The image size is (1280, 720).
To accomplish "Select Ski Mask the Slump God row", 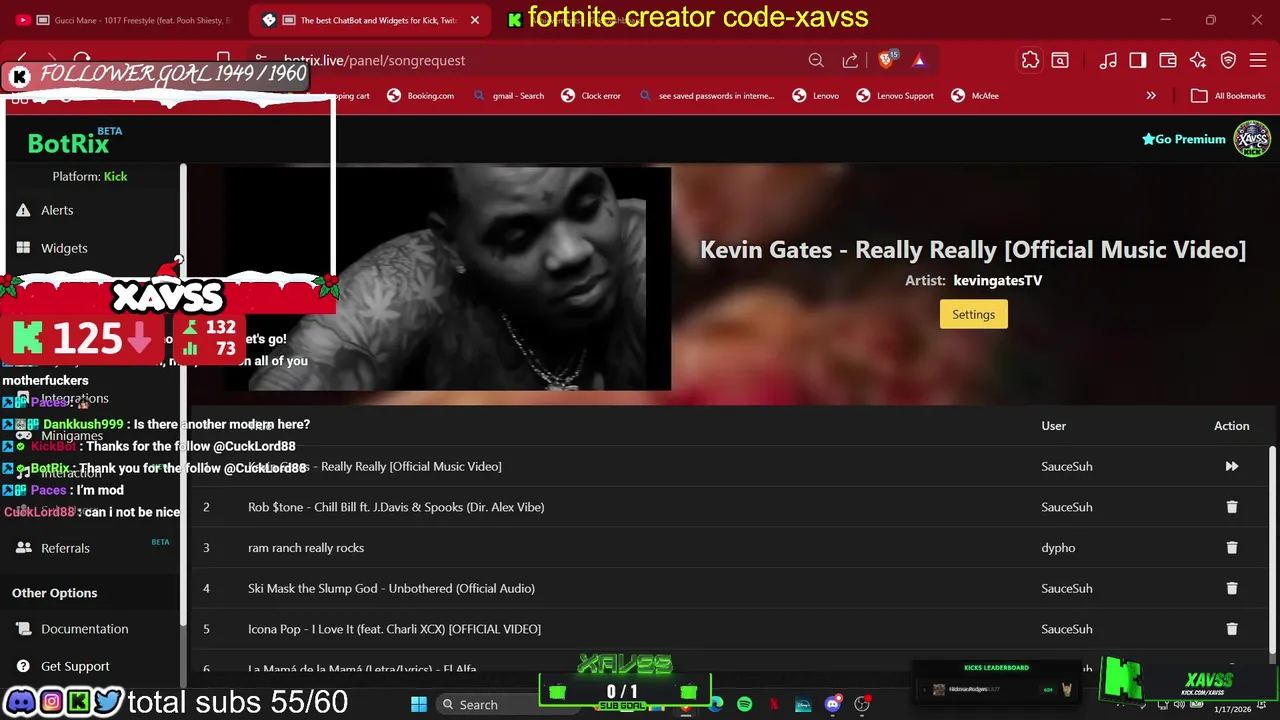I will 728,588.
